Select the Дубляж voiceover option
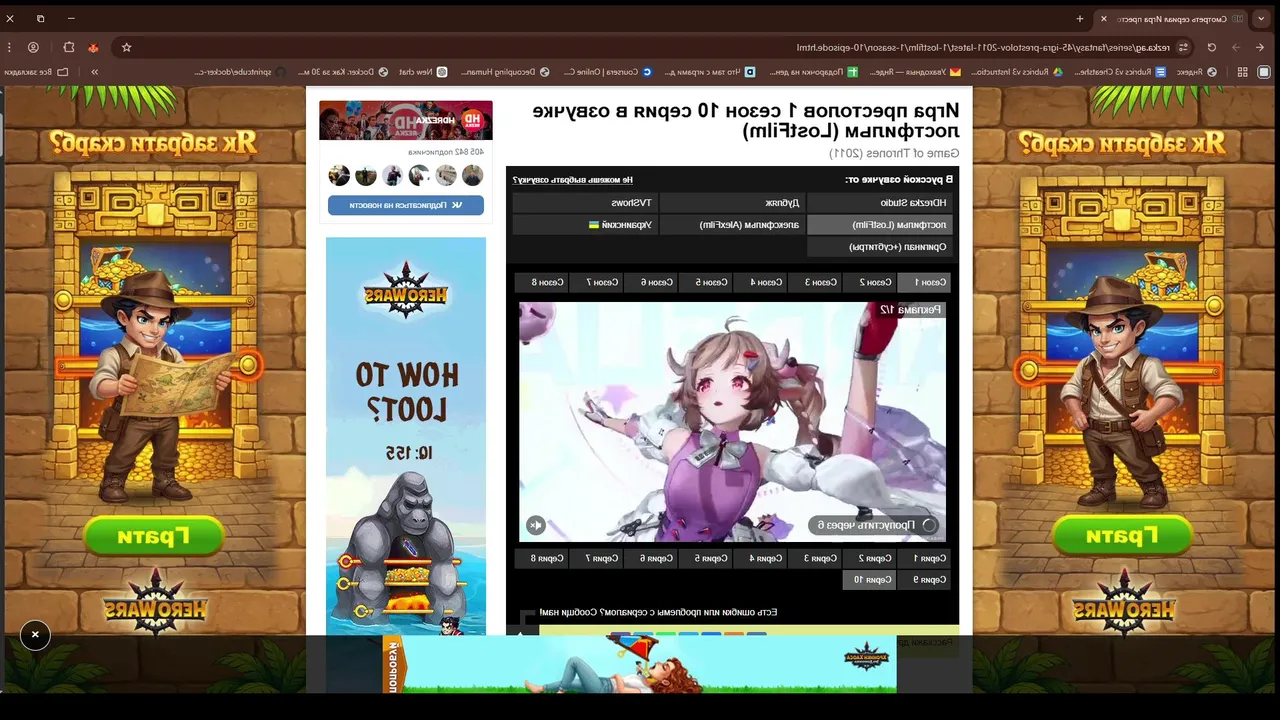1280x720 pixels. tap(733, 202)
